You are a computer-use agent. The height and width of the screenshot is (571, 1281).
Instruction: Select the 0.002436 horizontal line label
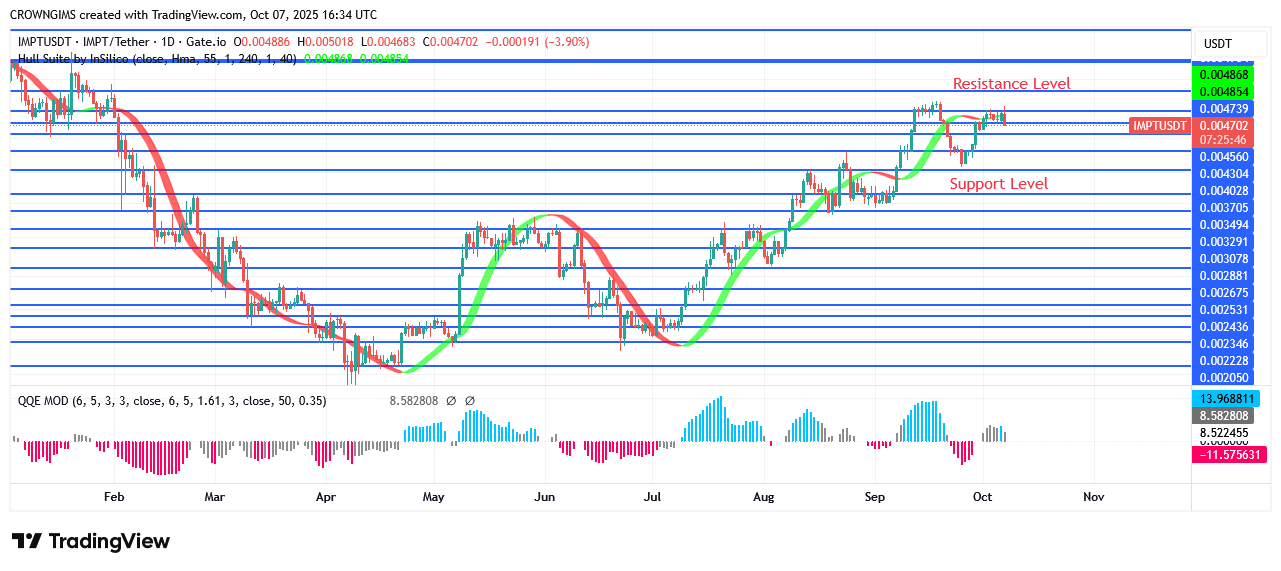pyautogui.click(x=1224, y=326)
